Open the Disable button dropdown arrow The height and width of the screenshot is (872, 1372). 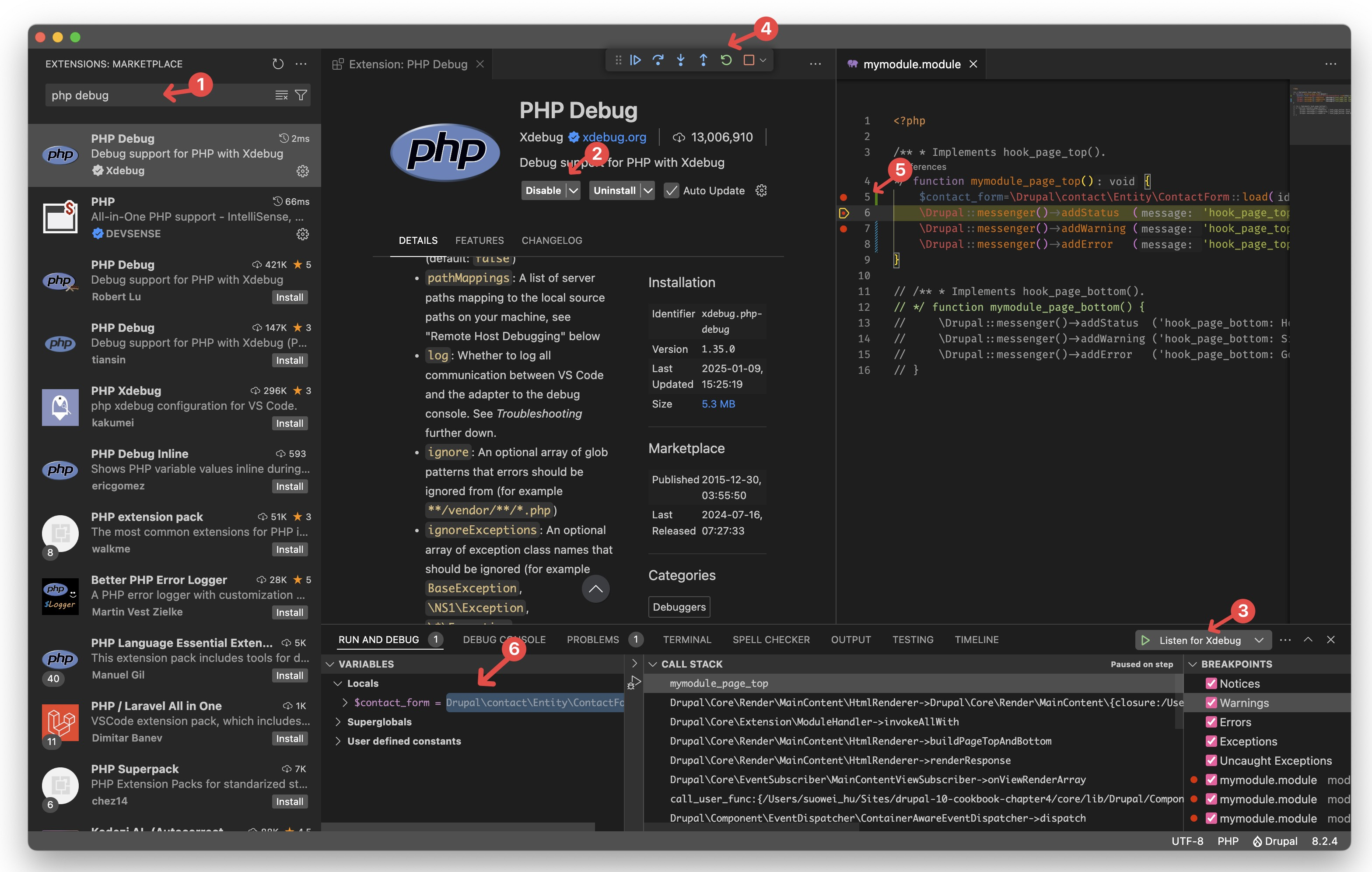click(573, 190)
